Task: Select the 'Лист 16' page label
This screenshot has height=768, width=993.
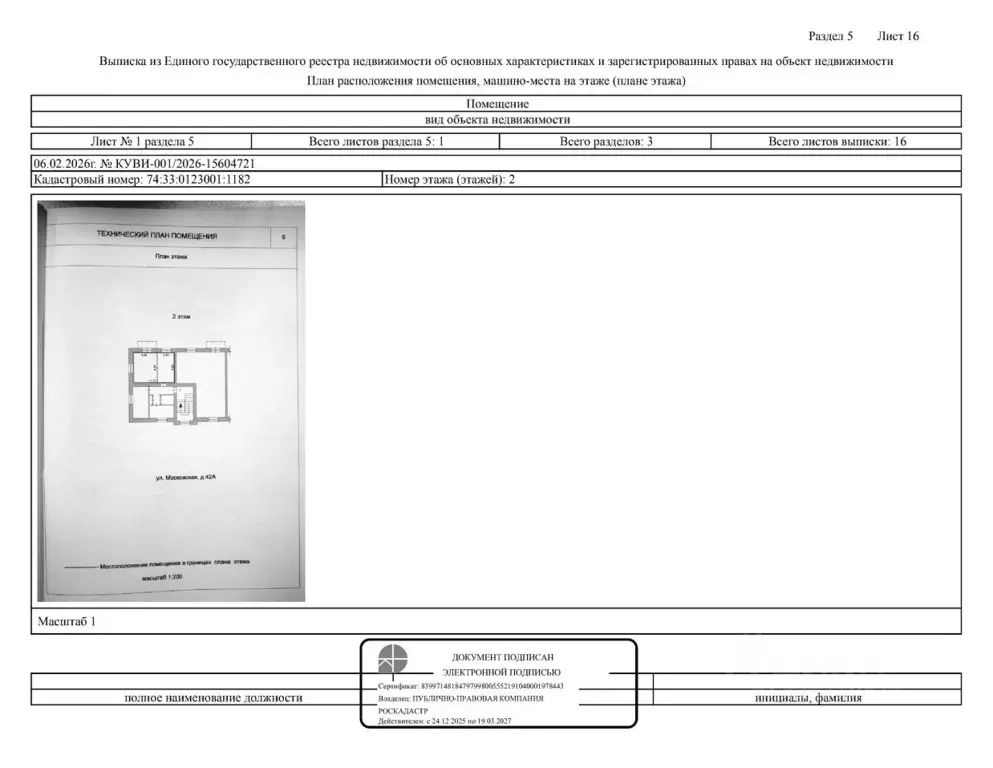Action: (x=897, y=36)
